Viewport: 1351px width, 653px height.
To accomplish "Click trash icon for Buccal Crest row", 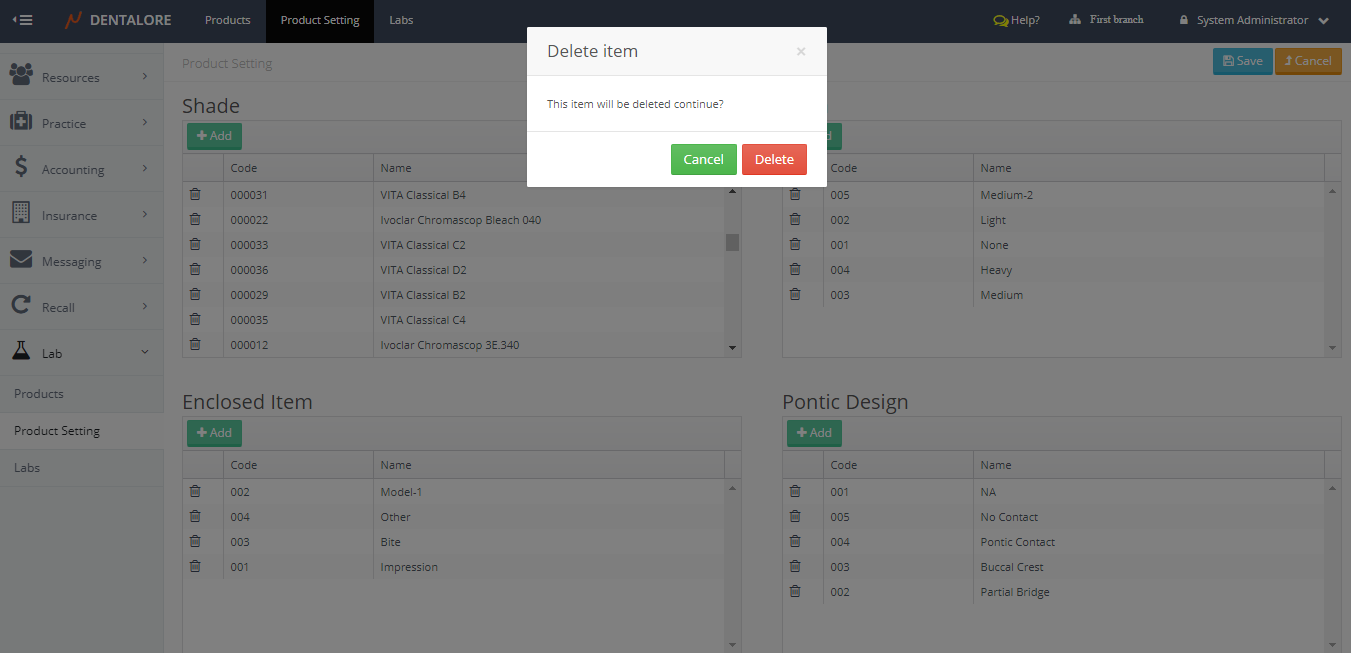I will point(795,566).
